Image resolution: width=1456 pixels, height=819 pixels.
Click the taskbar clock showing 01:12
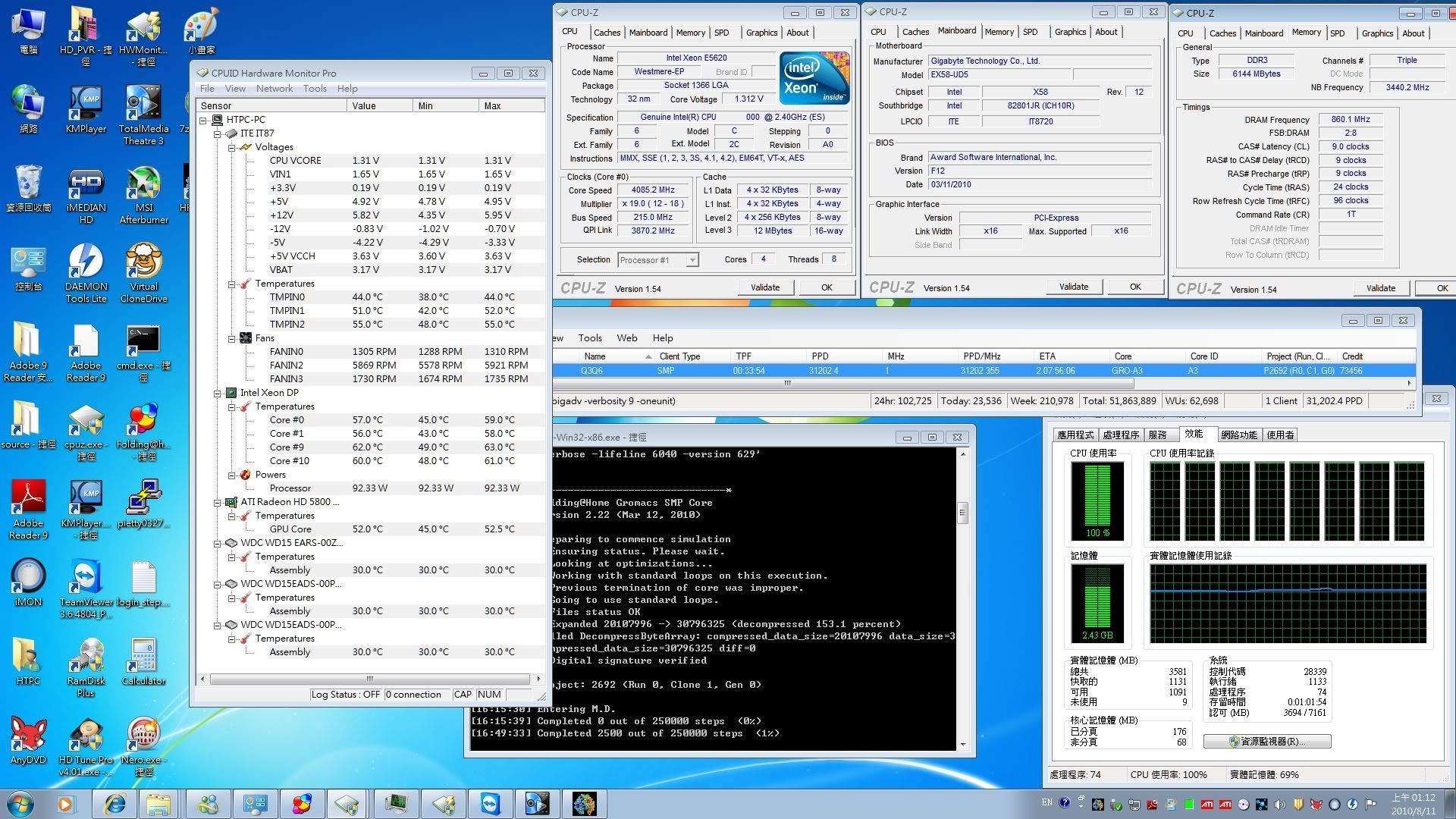(1413, 804)
